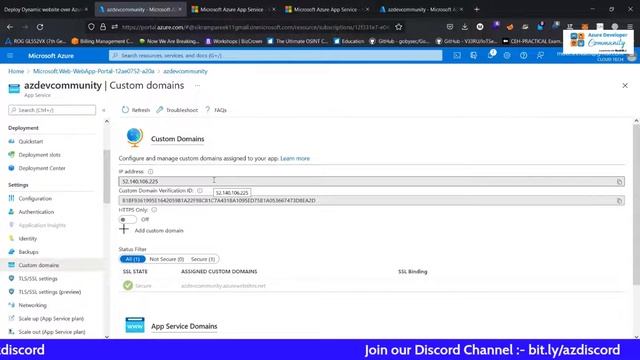The width and height of the screenshot is (640, 360).
Task: Open The Ultimate OSINT bookmark
Action: pyautogui.click(x=298, y=41)
